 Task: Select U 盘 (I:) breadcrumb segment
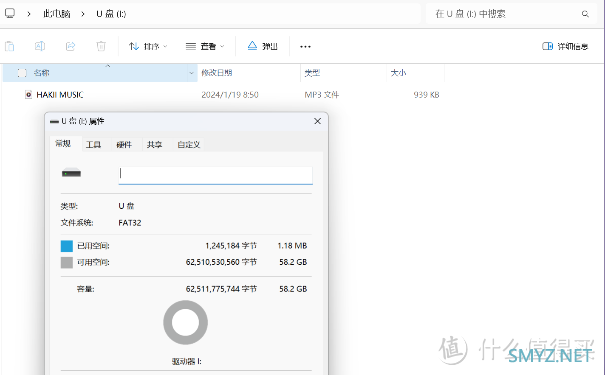coord(111,14)
